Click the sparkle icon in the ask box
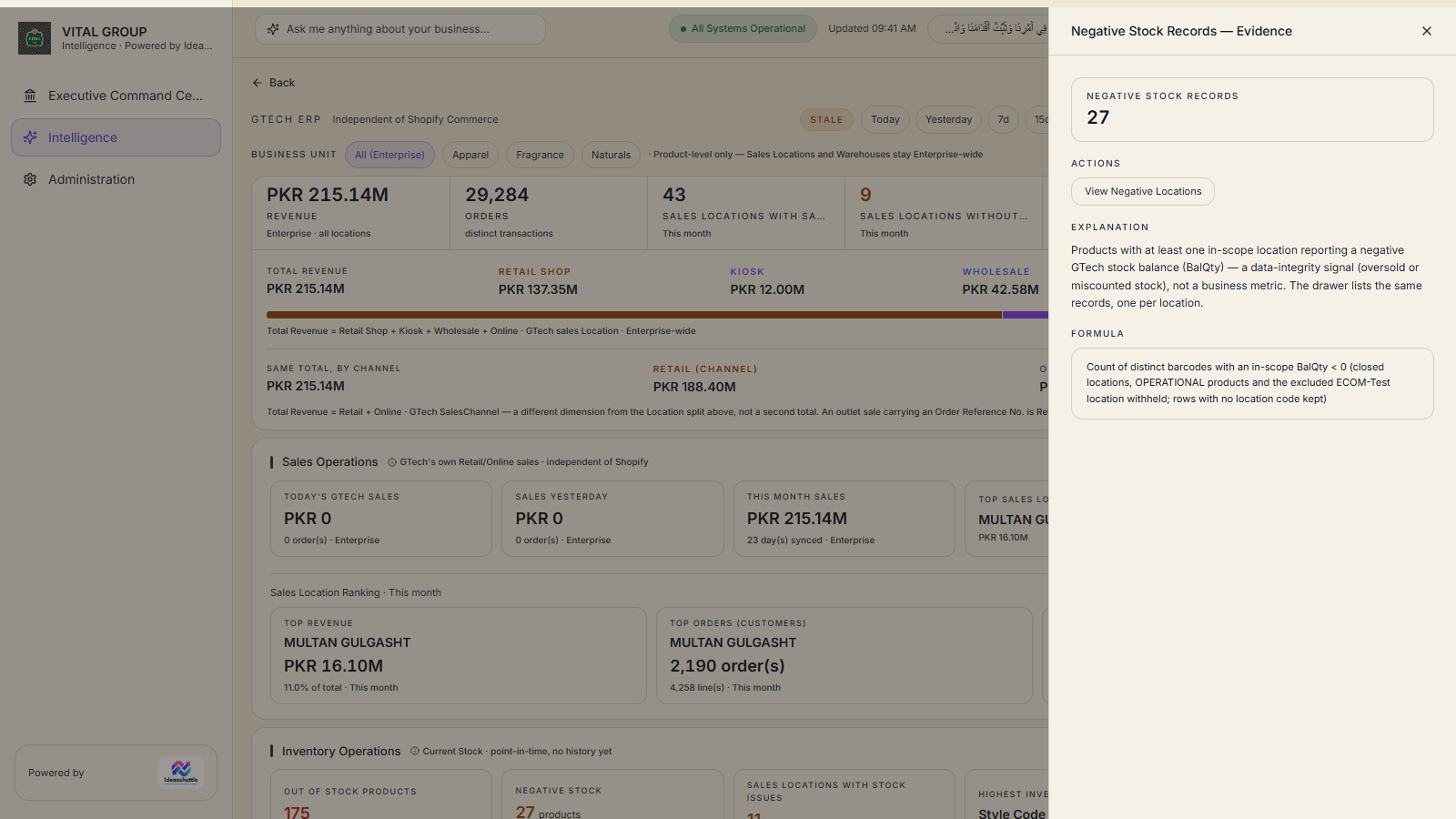This screenshot has height=819, width=1456. coord(273,29)
